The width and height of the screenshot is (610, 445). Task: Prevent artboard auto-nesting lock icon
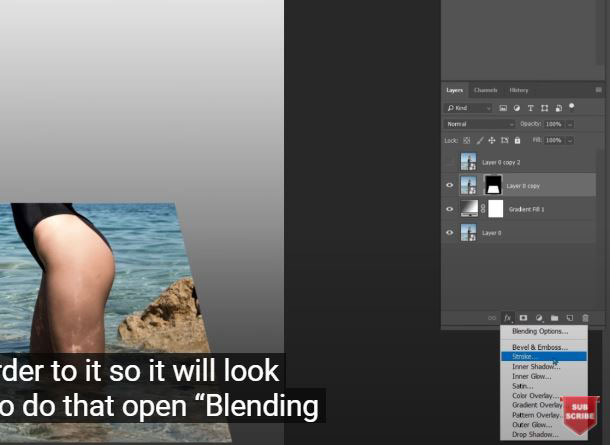[505, 140]
